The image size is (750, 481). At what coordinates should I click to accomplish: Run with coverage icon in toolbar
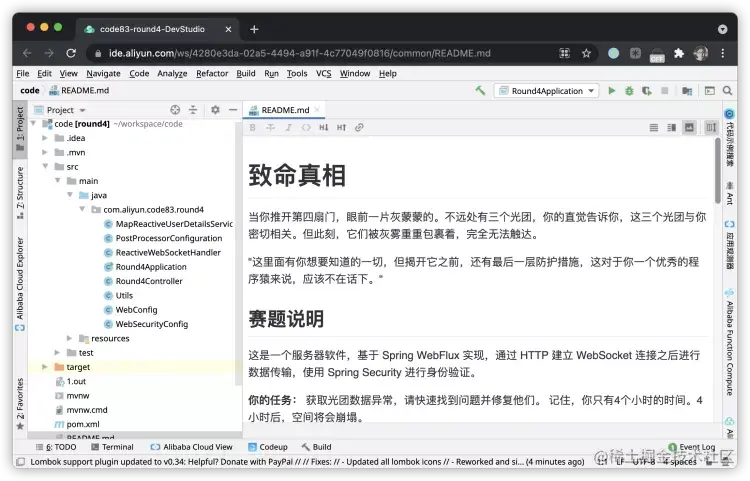(647, 90)
